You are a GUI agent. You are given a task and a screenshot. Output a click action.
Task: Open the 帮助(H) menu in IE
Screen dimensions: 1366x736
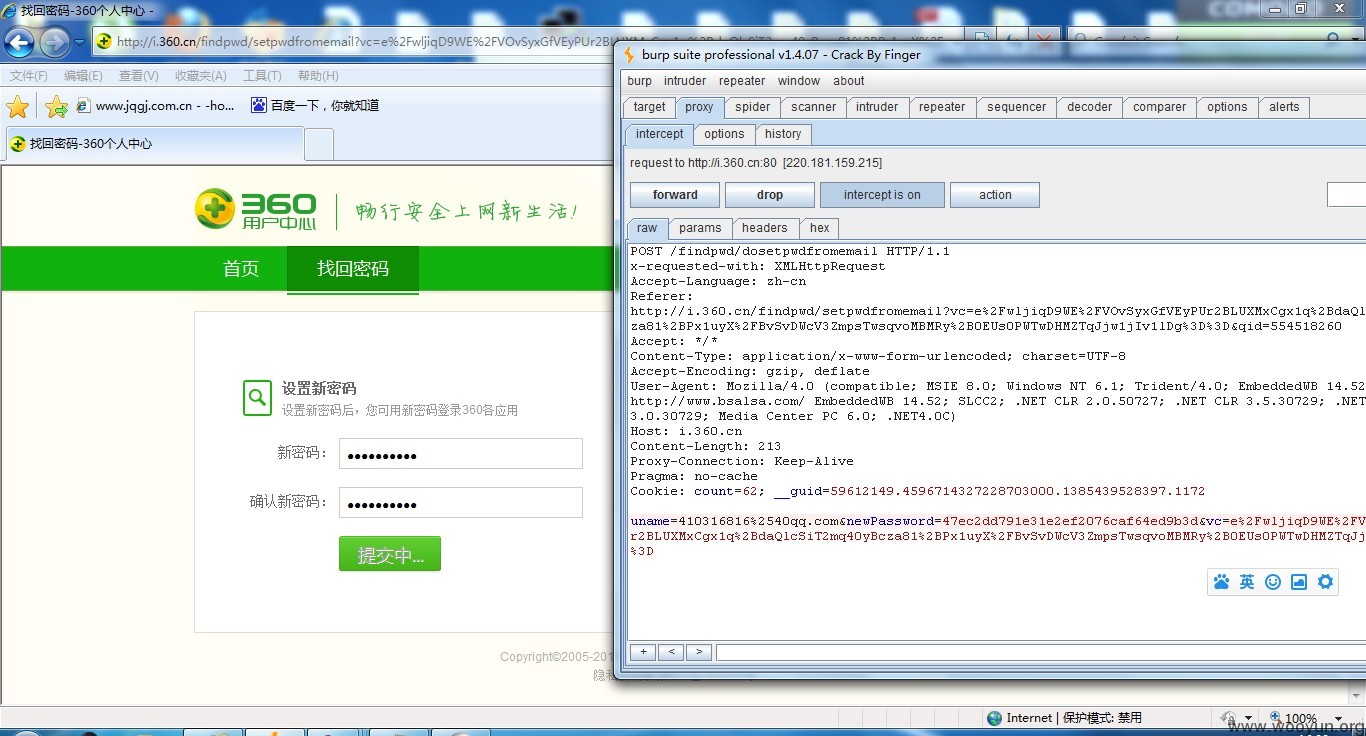point(318,76)
